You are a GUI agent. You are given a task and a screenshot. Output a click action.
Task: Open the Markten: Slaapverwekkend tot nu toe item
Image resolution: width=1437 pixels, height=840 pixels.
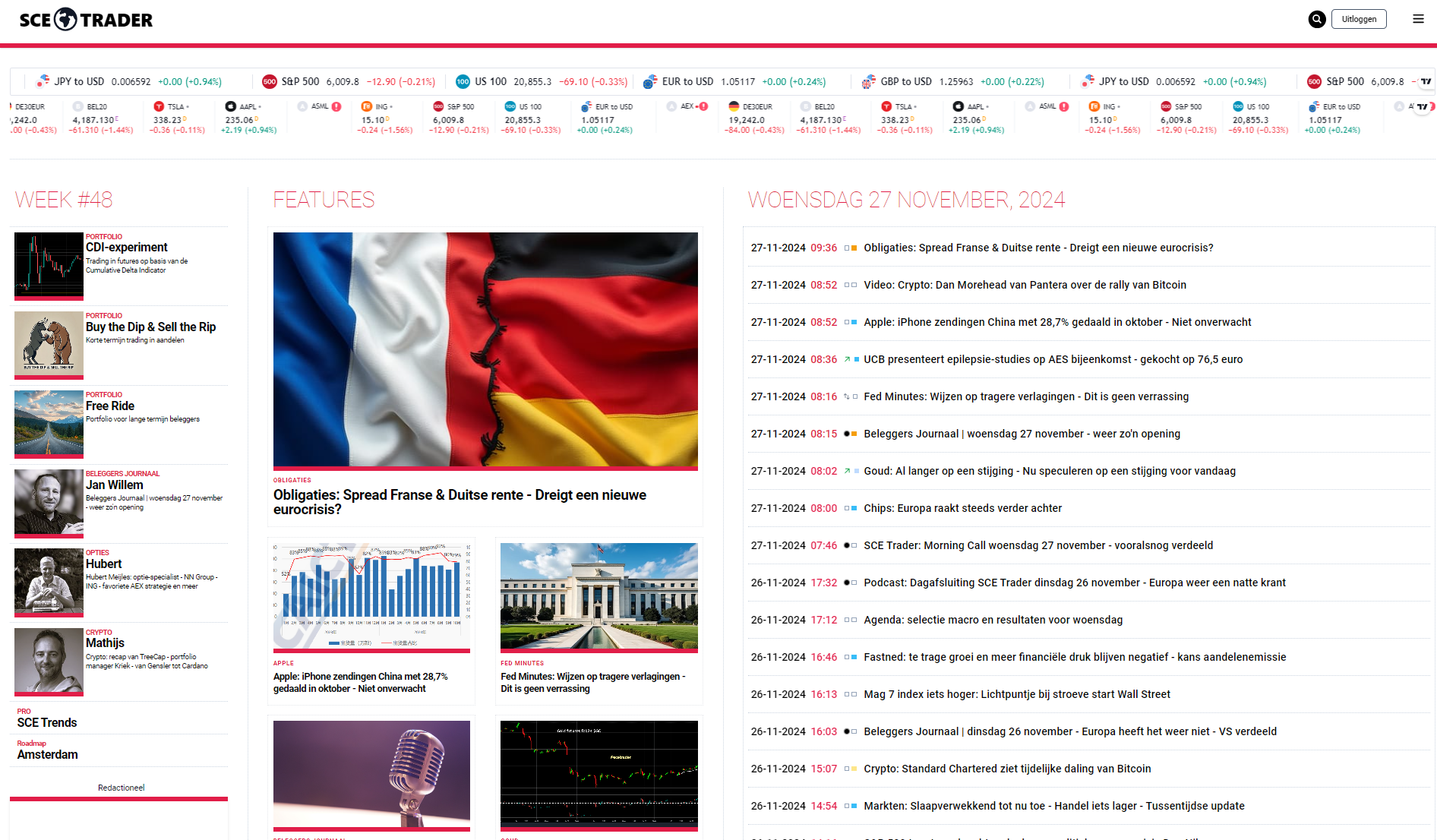pyautogui.click(x=1054, y=807)
